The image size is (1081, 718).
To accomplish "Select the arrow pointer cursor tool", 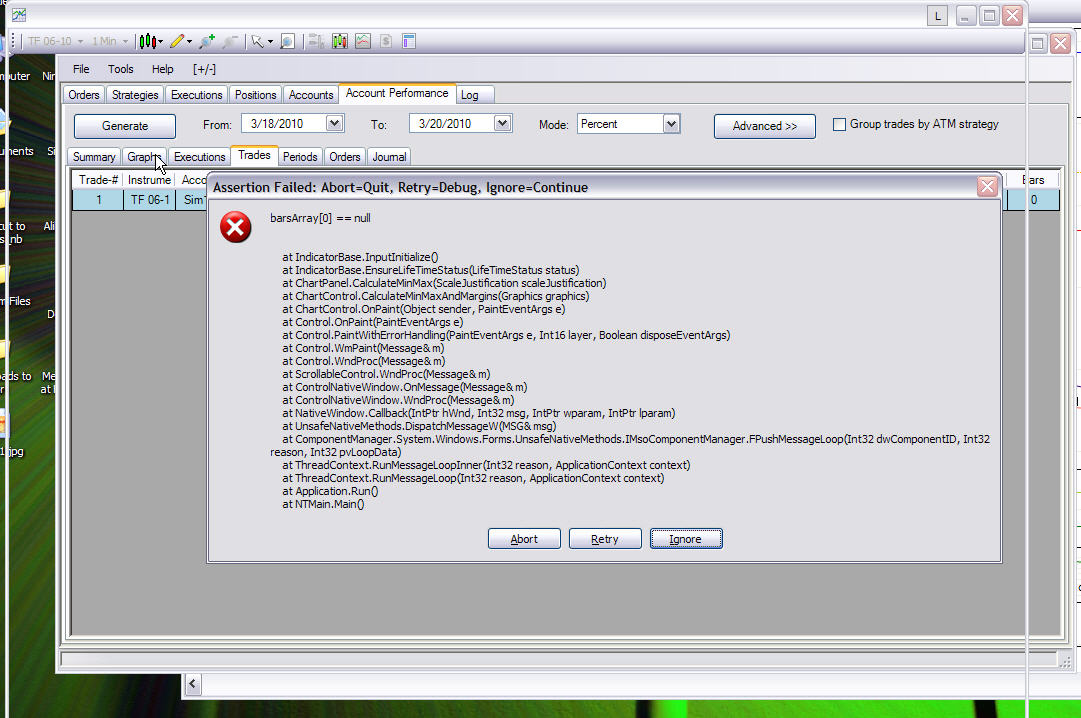I will point(257,41).
